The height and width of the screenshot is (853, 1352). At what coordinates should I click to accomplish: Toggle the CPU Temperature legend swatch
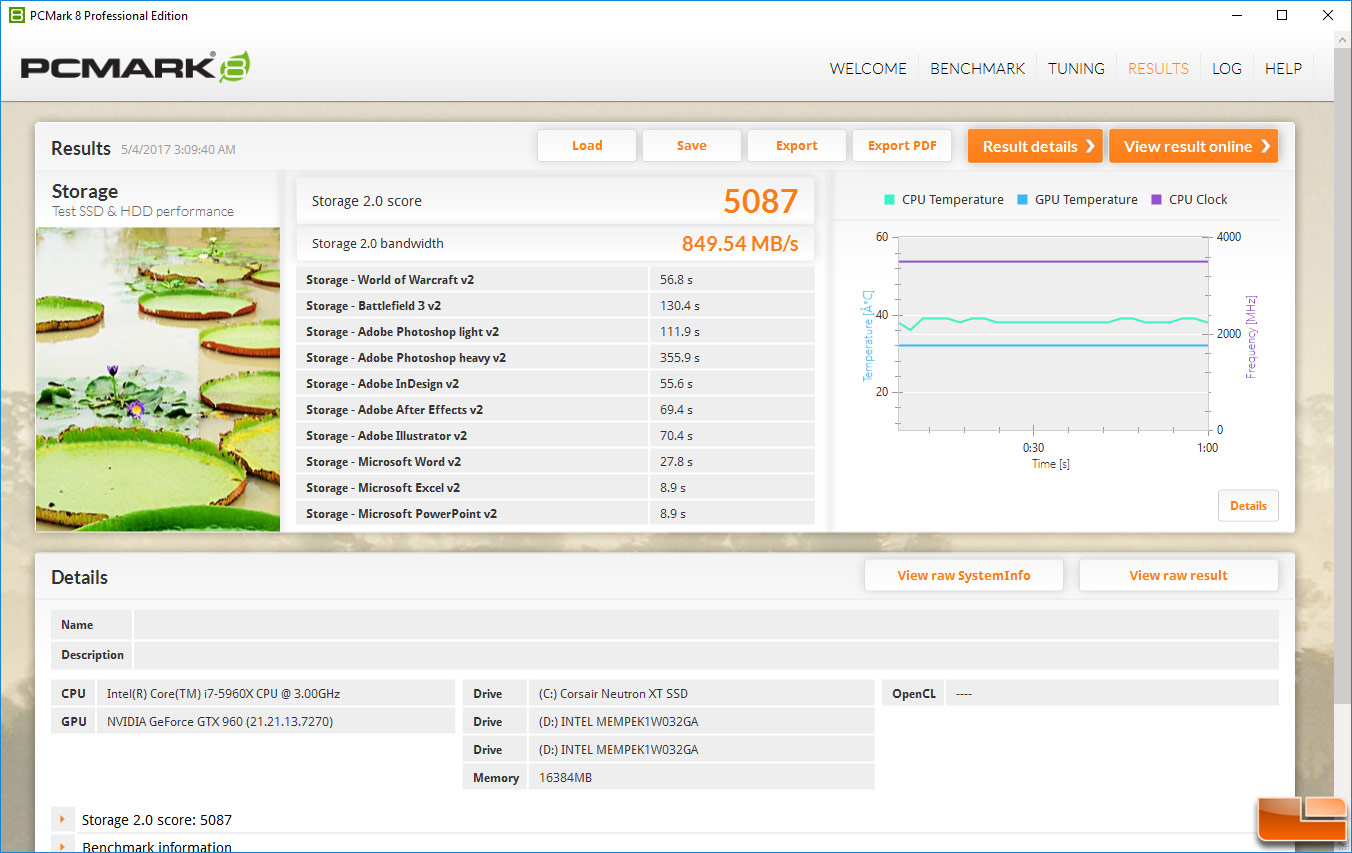889,199
